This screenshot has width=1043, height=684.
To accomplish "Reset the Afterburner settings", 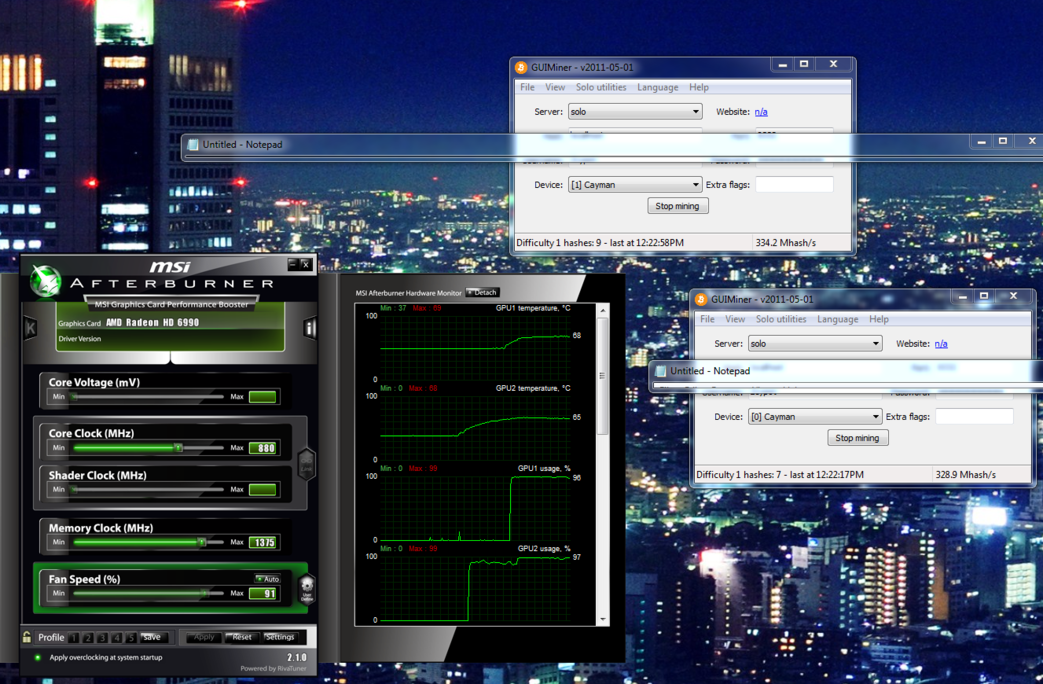I will [x=241, y=637].
